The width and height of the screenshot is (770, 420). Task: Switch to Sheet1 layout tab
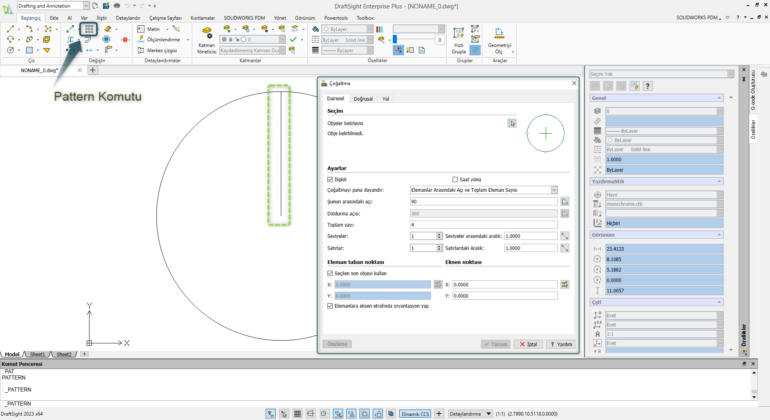[x=37, y=354]
